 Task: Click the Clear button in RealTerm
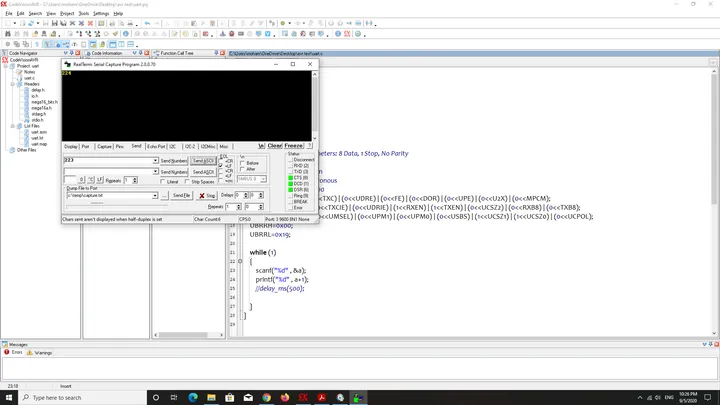tap(275, 146)
